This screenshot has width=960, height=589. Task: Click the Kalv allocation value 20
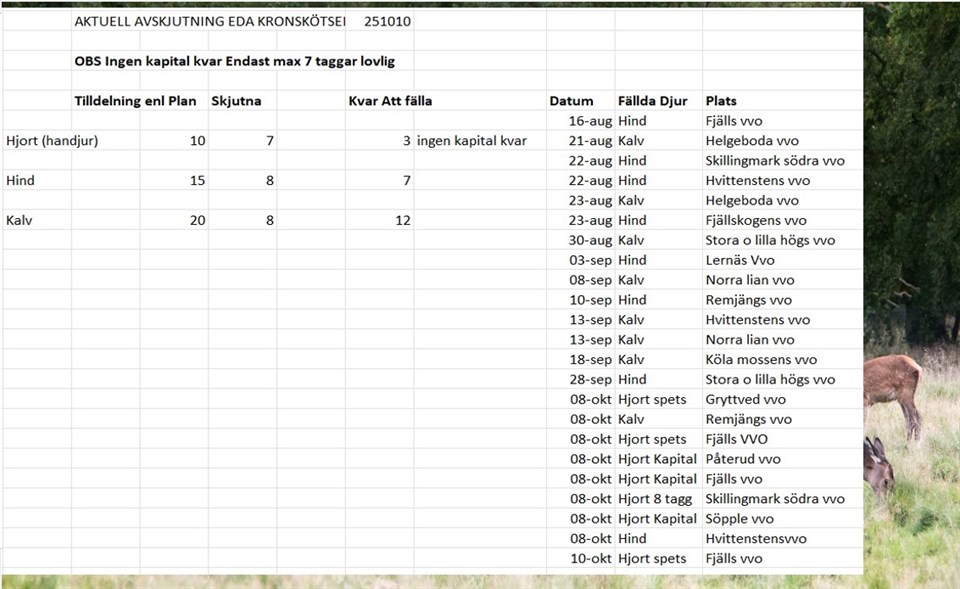[197, 220]
